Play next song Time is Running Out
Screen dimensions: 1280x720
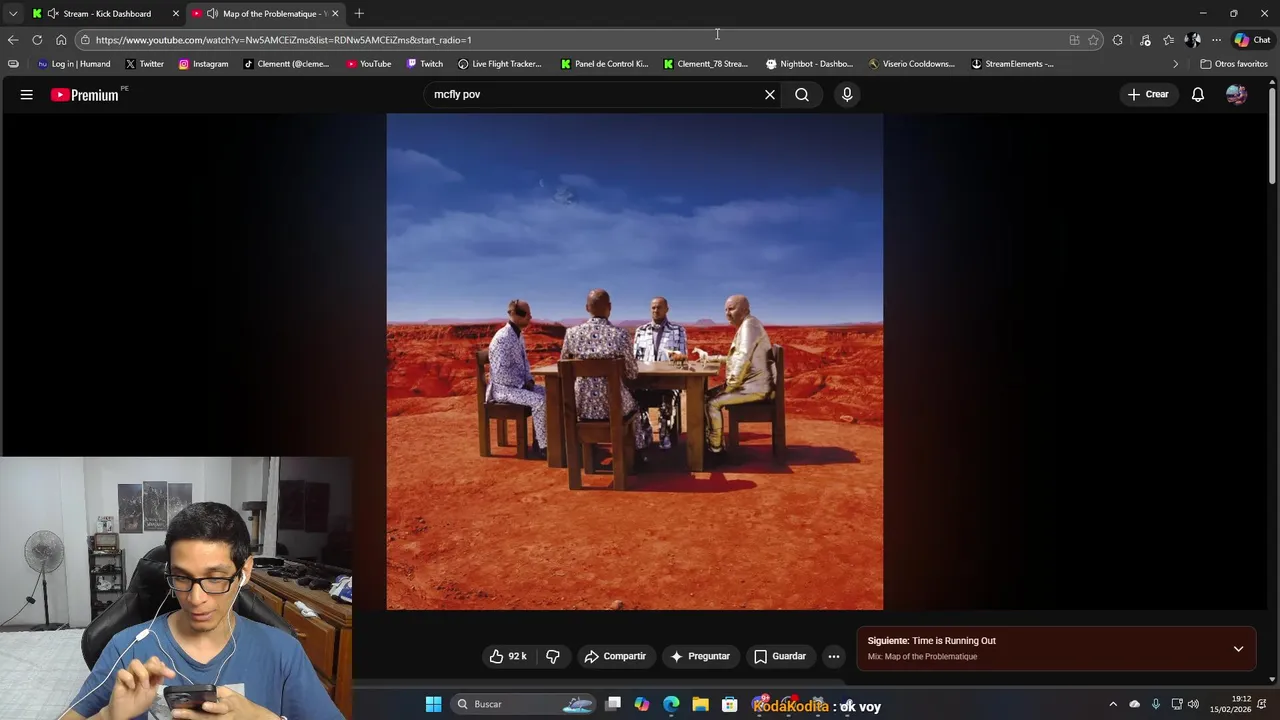click(954, 641)
